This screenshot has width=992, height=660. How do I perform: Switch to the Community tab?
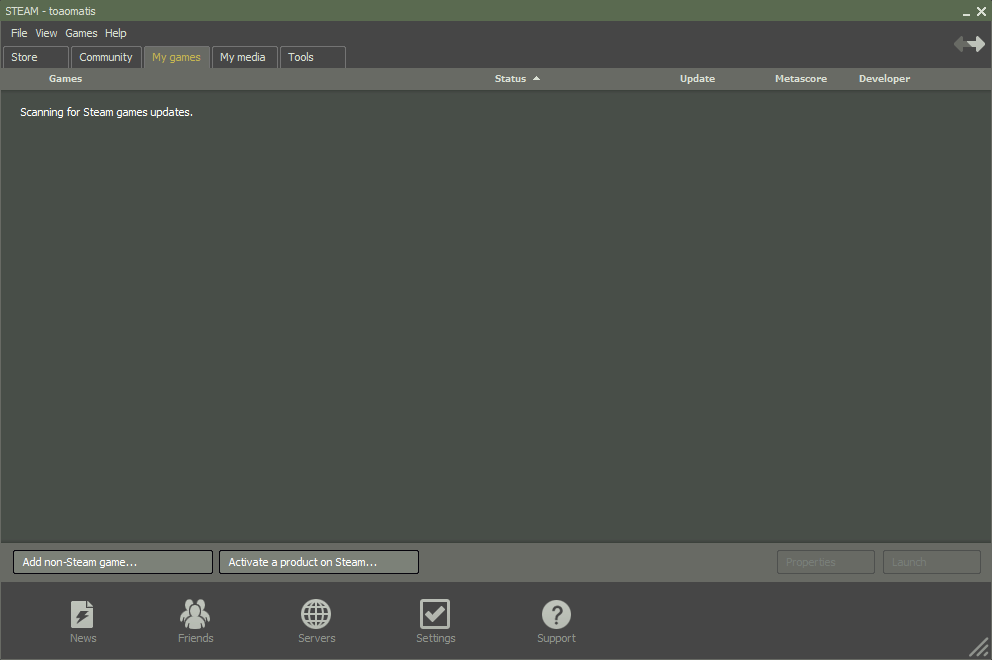(x=106, y=57)
